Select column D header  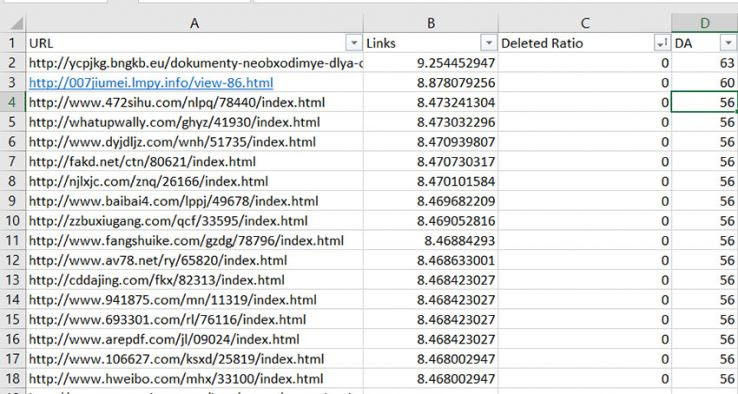[x=705, y=23]
